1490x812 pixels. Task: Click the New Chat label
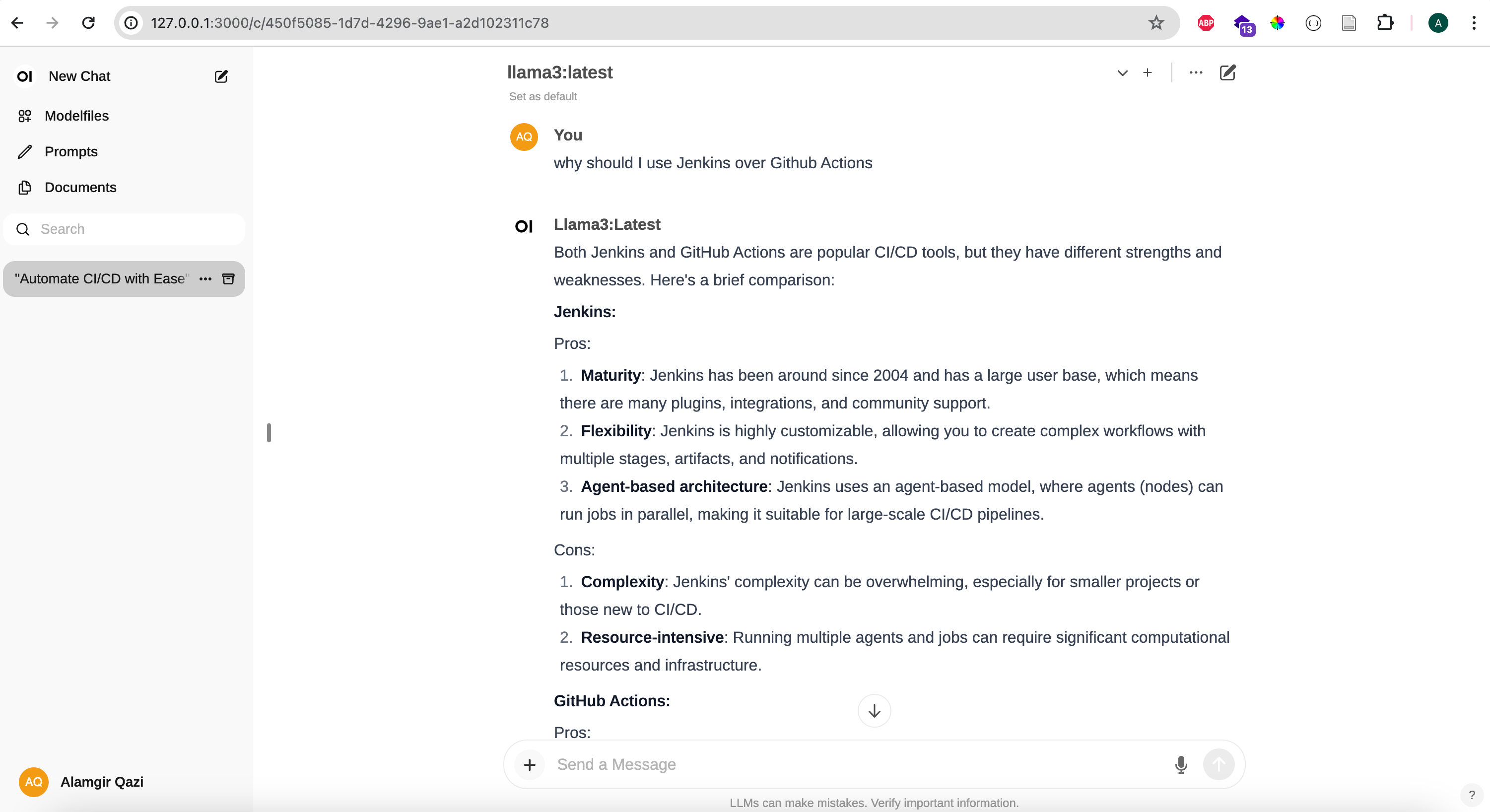pos(79,76)
